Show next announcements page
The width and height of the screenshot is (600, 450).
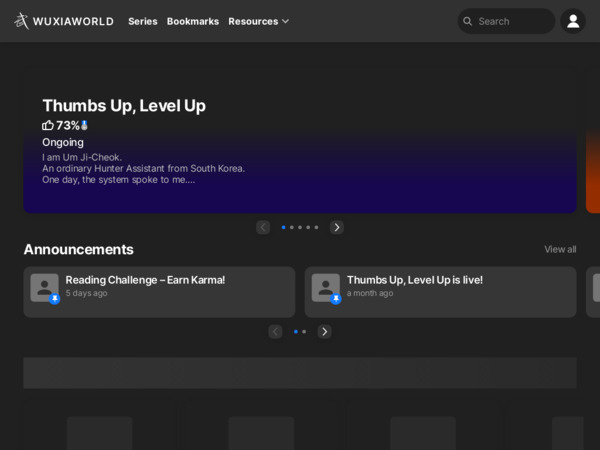(324, 332)
